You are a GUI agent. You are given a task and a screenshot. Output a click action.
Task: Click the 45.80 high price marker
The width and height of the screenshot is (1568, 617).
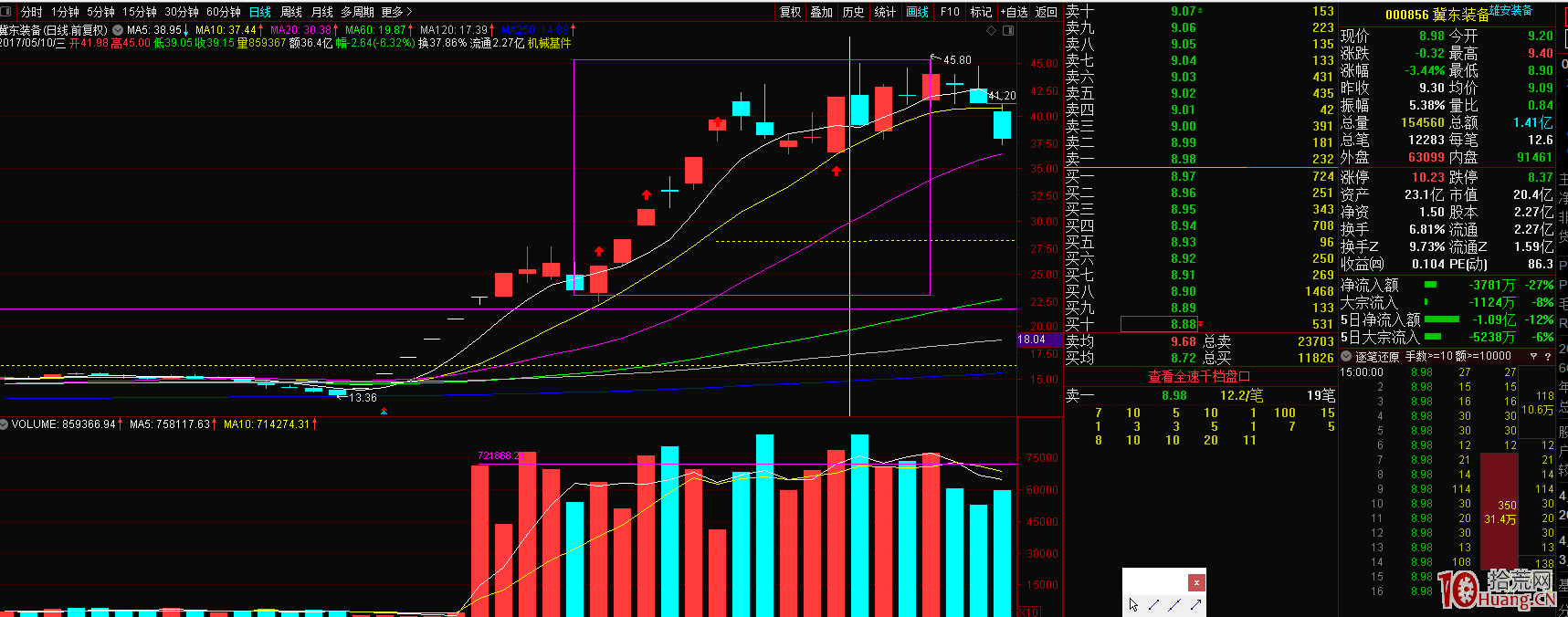(x=957, y=60)
